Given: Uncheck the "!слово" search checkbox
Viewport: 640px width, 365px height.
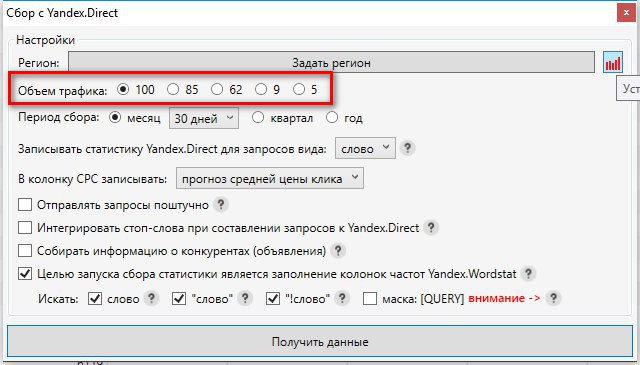Looking at the screenshot, I should [x=273, y=298].
